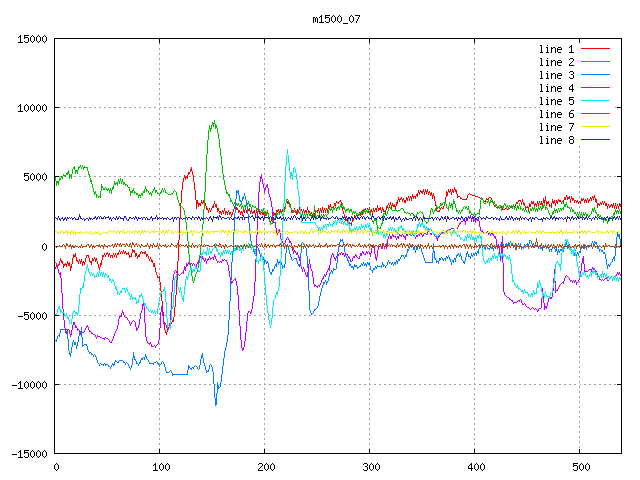The height and width of the screenshot is (480, 640).
Task: Click the purple line 4 legend sample
Action: (595, 88)
